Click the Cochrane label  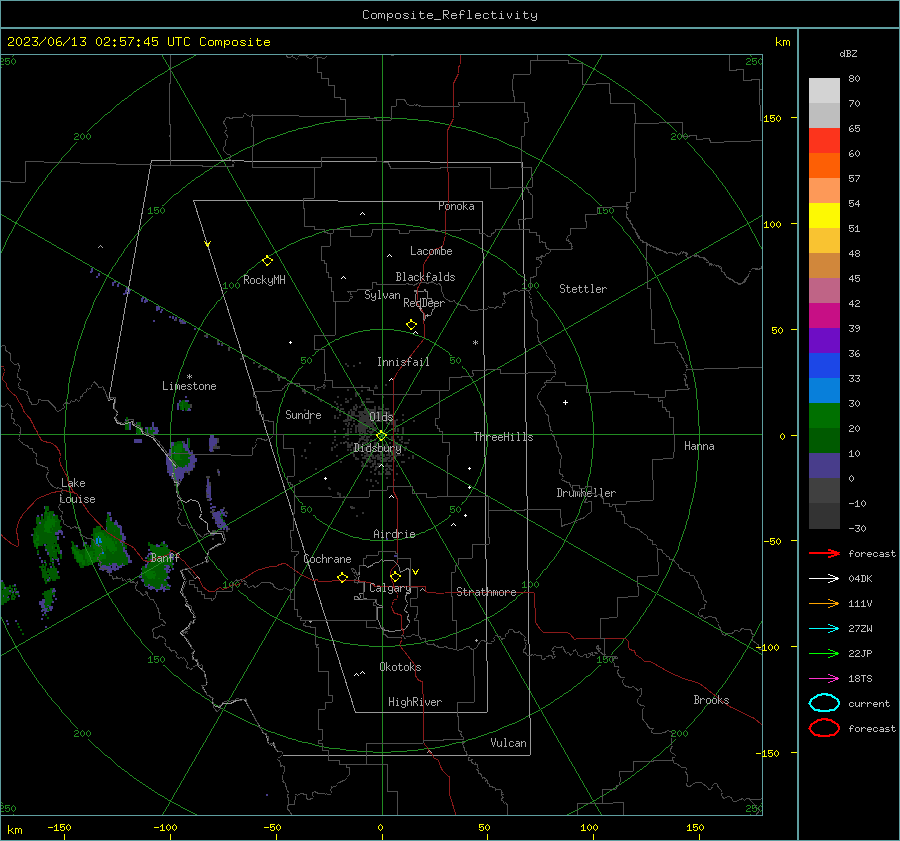click(327, 559)
